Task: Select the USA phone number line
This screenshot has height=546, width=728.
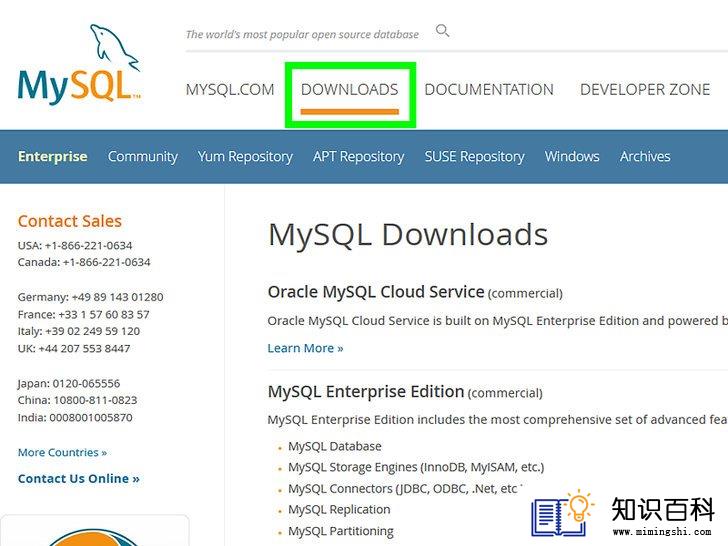Action: (75, 245)
